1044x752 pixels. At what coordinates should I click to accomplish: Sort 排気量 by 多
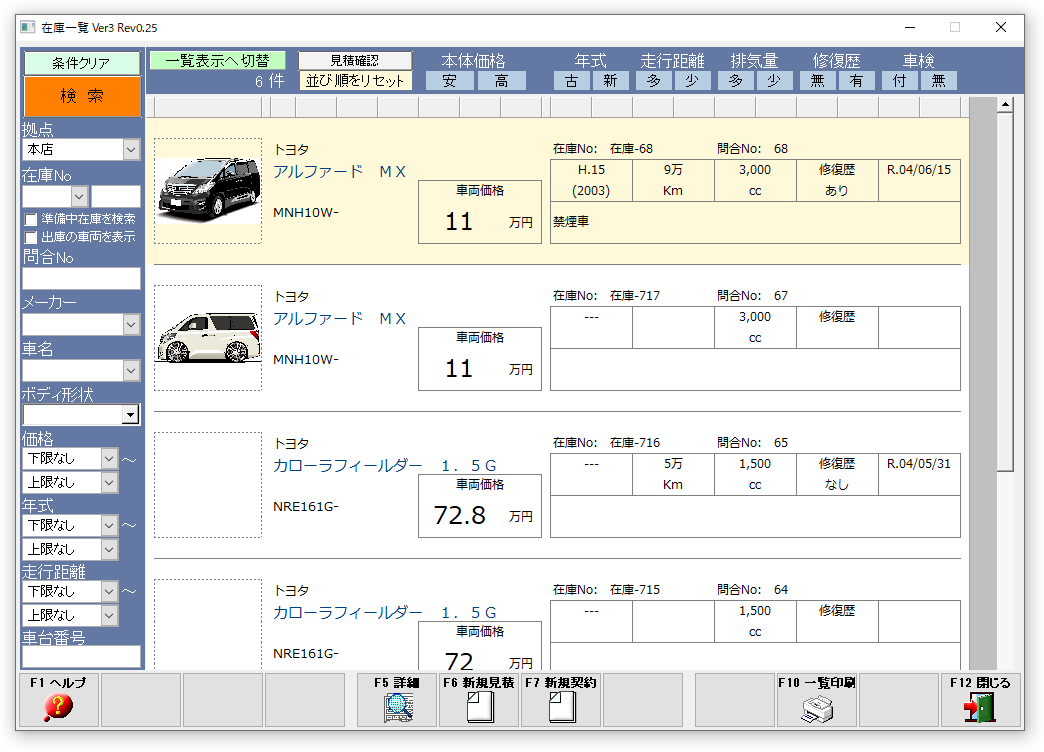point(736,81)
